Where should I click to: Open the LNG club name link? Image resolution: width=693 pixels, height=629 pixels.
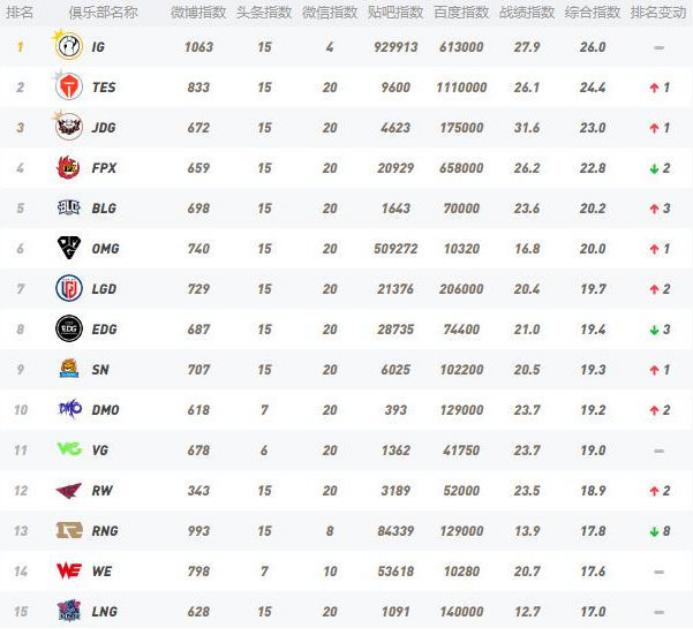click(x=104, y=612)
